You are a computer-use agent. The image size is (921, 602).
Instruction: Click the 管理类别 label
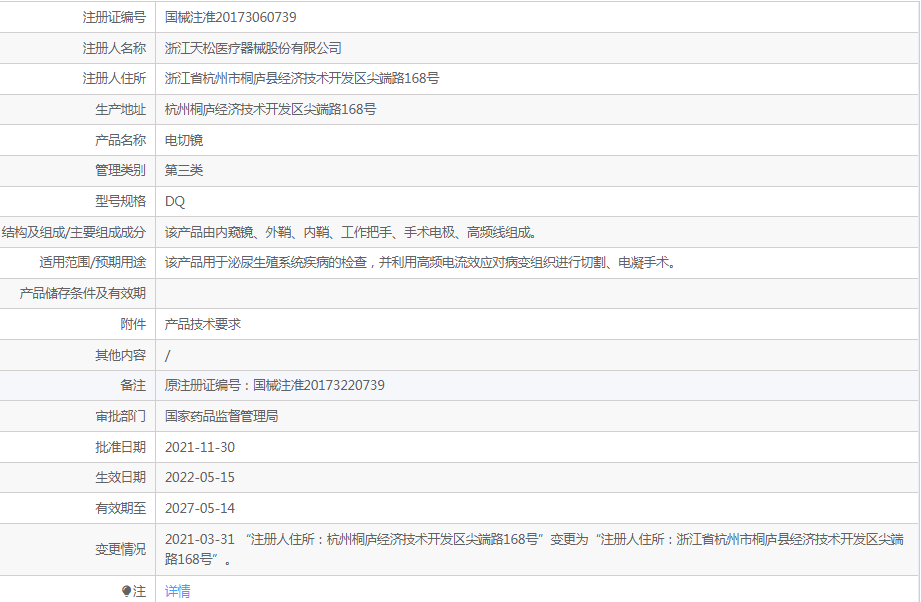point(120,170)
